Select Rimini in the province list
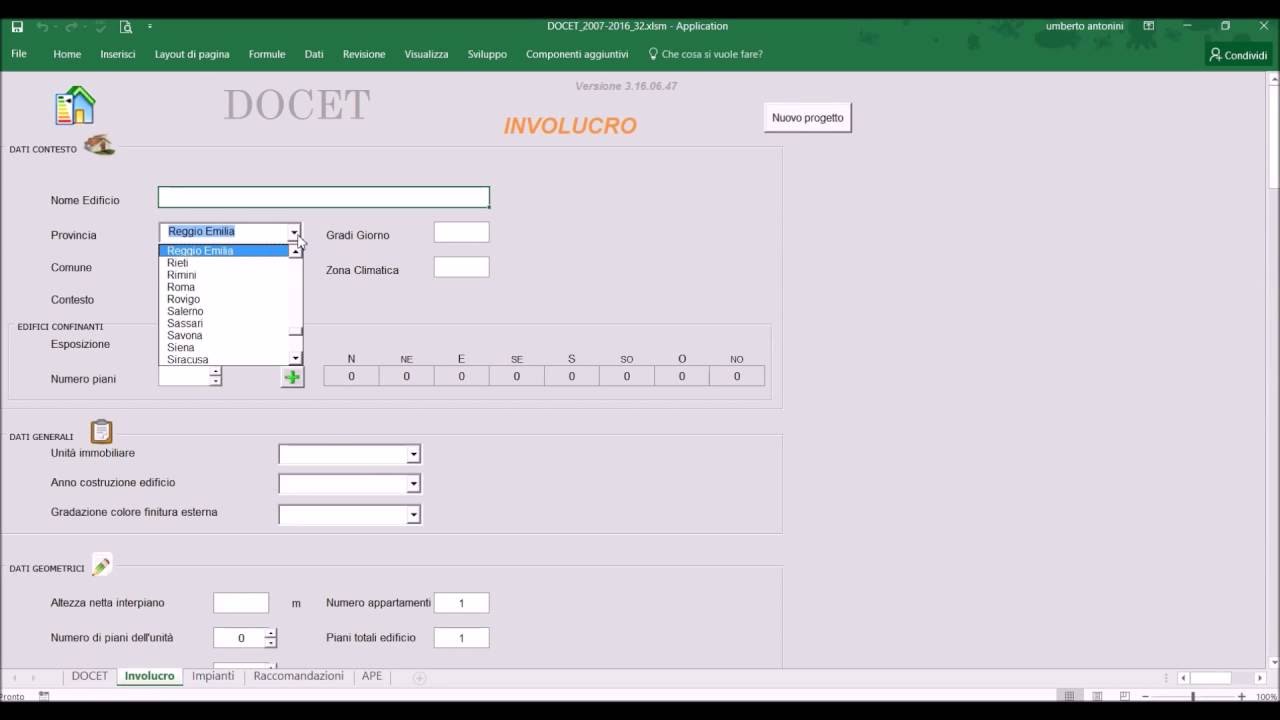 tap(223, 275)
